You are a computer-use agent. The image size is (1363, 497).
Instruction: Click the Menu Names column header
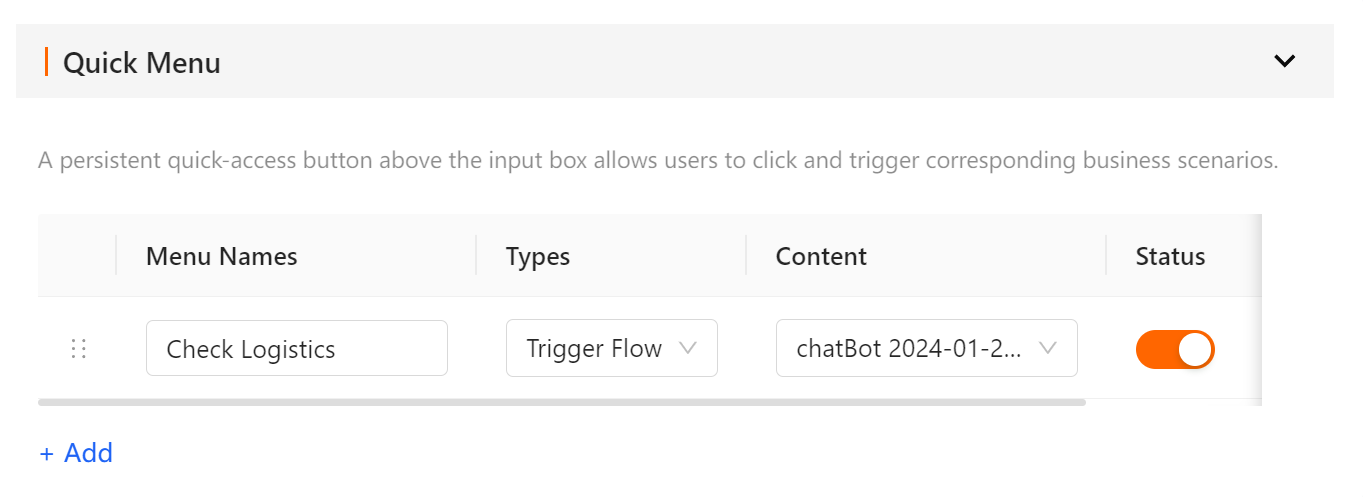click(x=222, y=256)
